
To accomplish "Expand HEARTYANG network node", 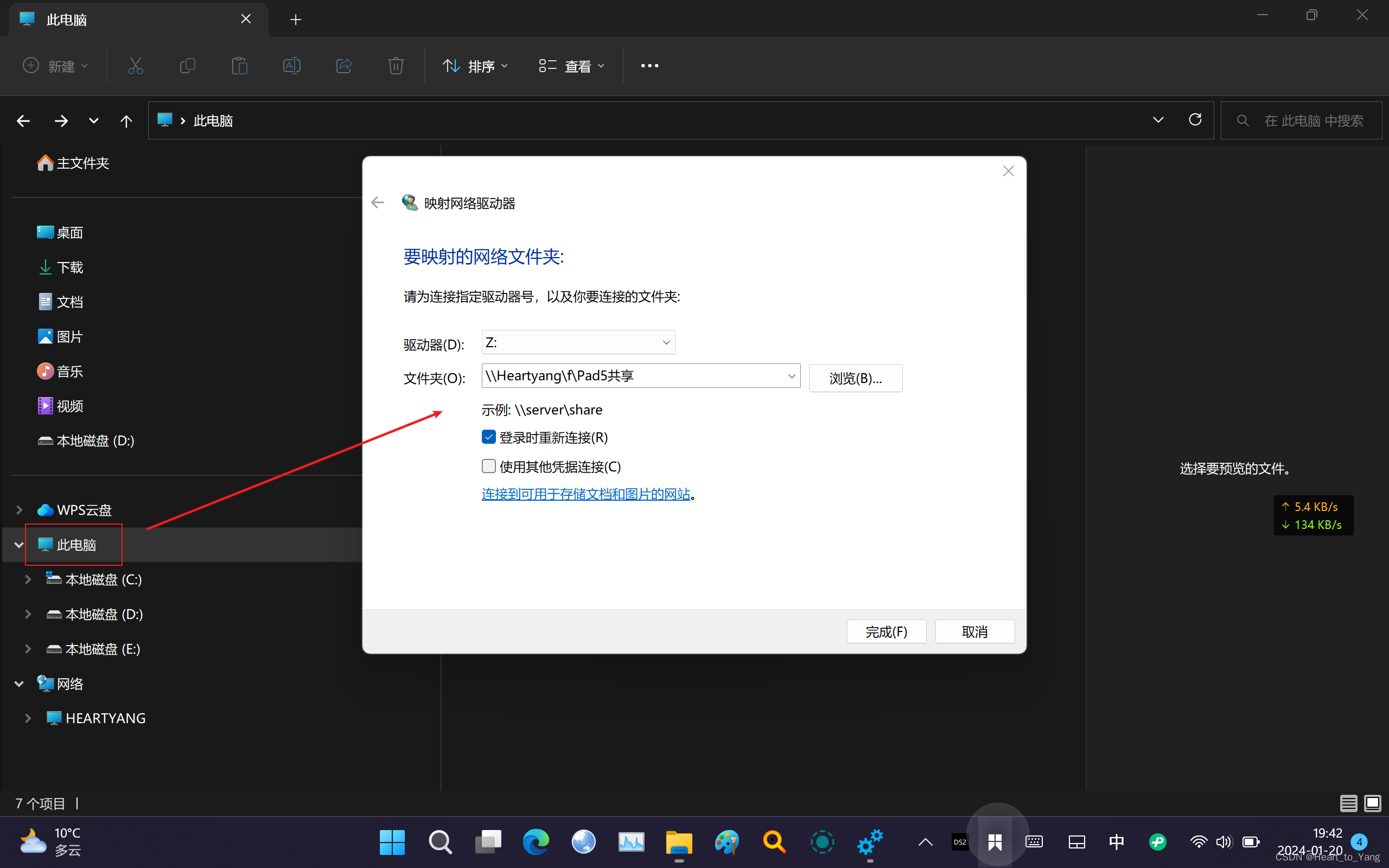I will pos(28,718).
